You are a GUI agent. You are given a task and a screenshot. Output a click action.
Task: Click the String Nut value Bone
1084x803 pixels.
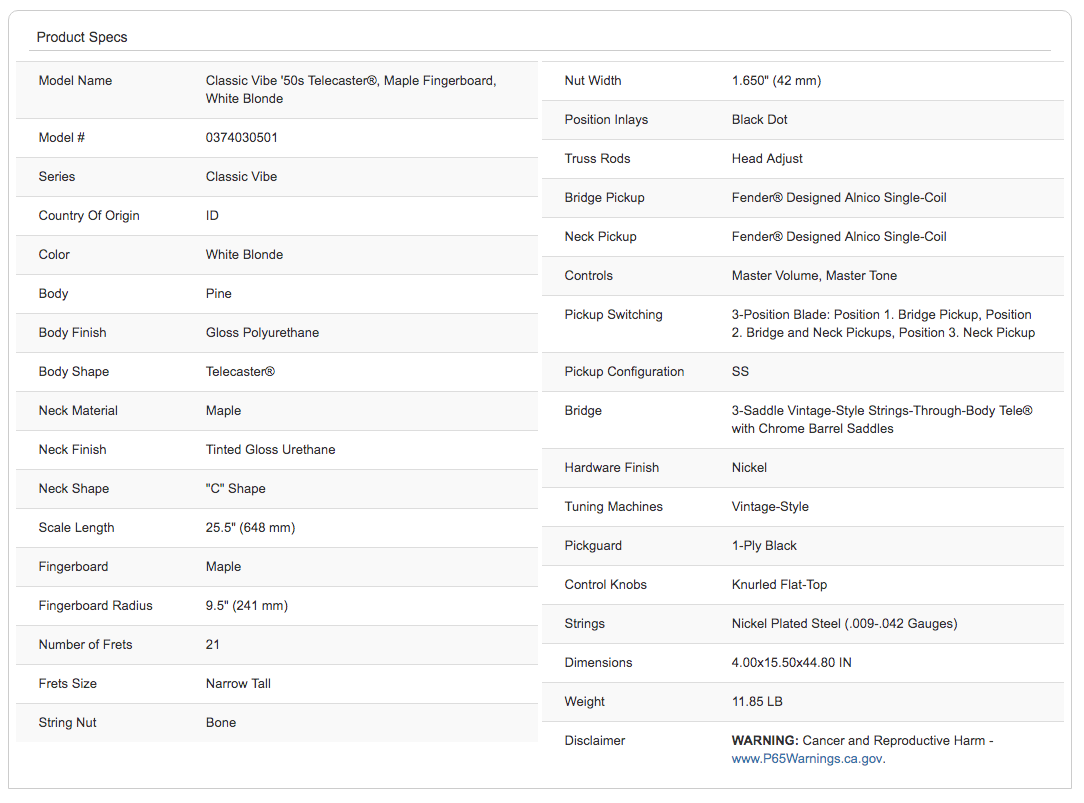click(x=221, y=723)
